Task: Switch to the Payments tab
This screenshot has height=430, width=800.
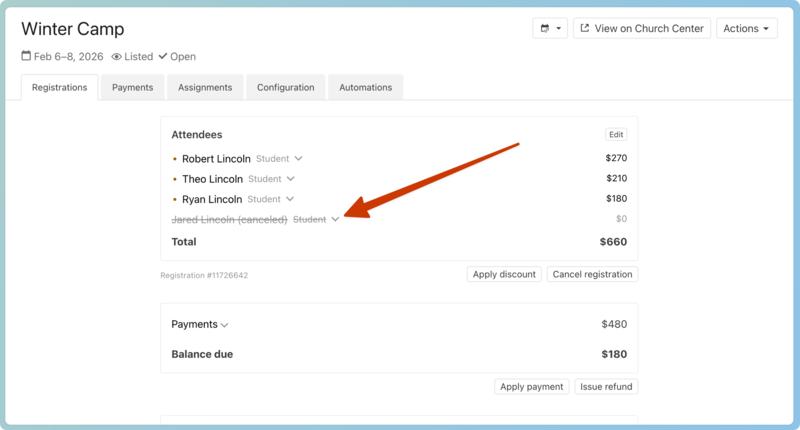Action: tap(132, 88)
